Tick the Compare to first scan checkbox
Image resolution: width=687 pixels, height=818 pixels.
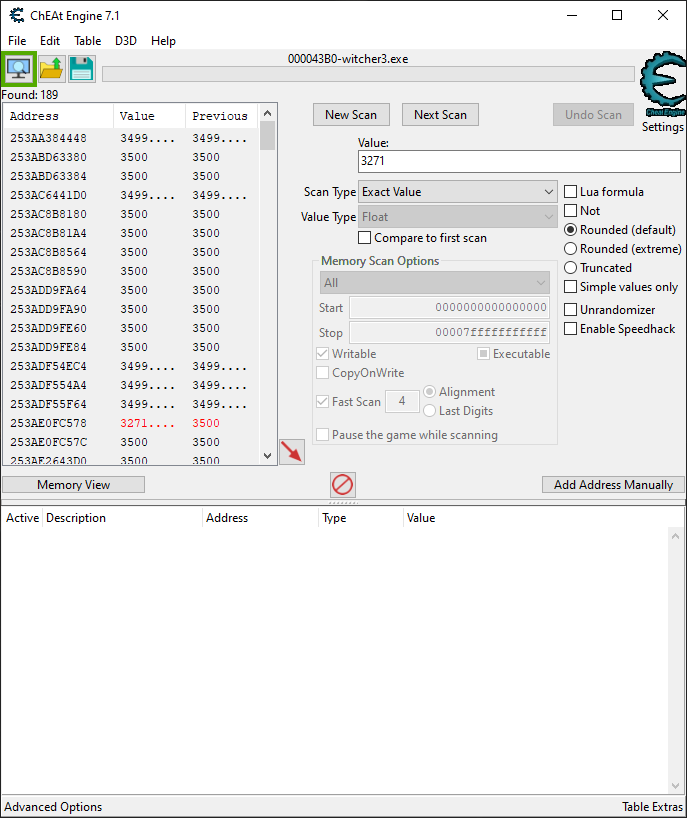(365, 238)
